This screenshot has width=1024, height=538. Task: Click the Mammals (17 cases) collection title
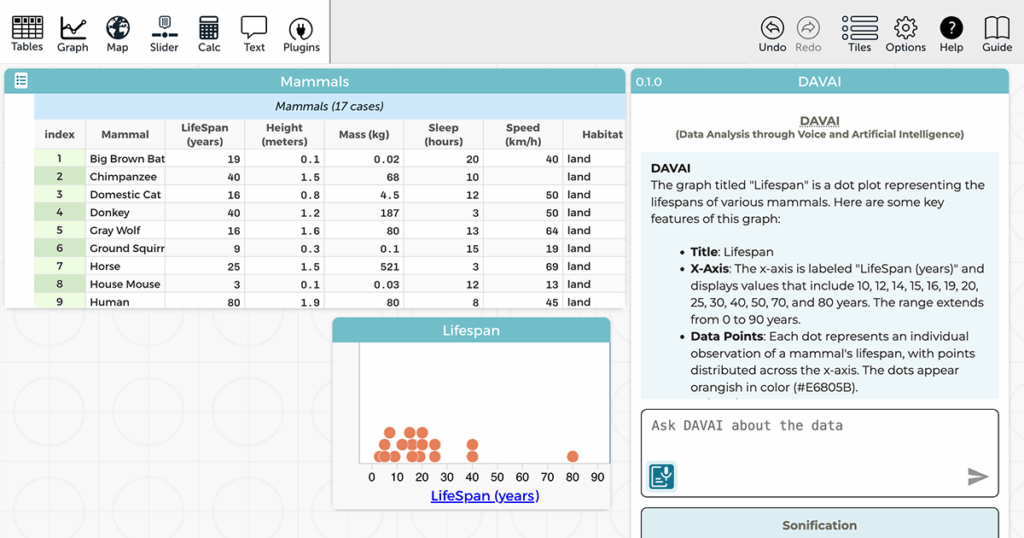coord(329,106)
